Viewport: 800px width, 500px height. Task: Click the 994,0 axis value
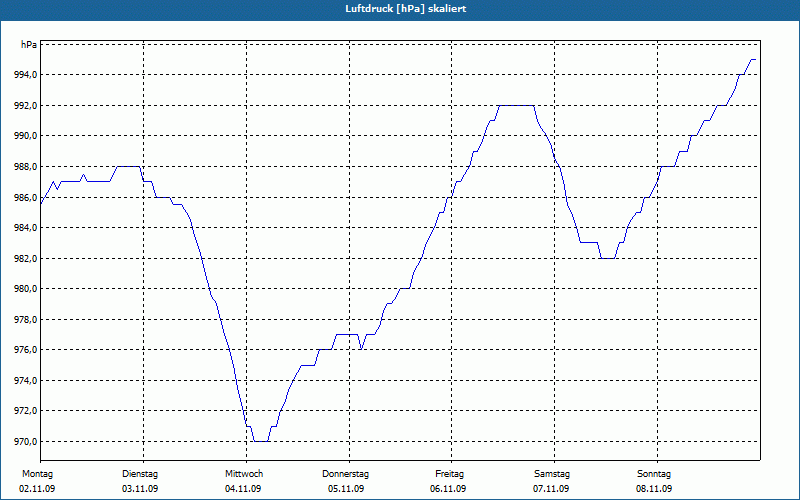point(26,75)
